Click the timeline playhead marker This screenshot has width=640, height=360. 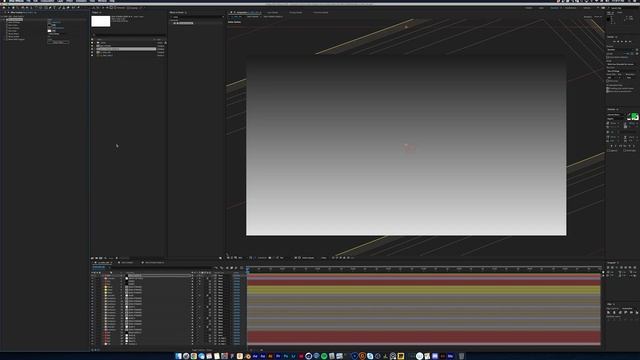(x=247, y=269)
